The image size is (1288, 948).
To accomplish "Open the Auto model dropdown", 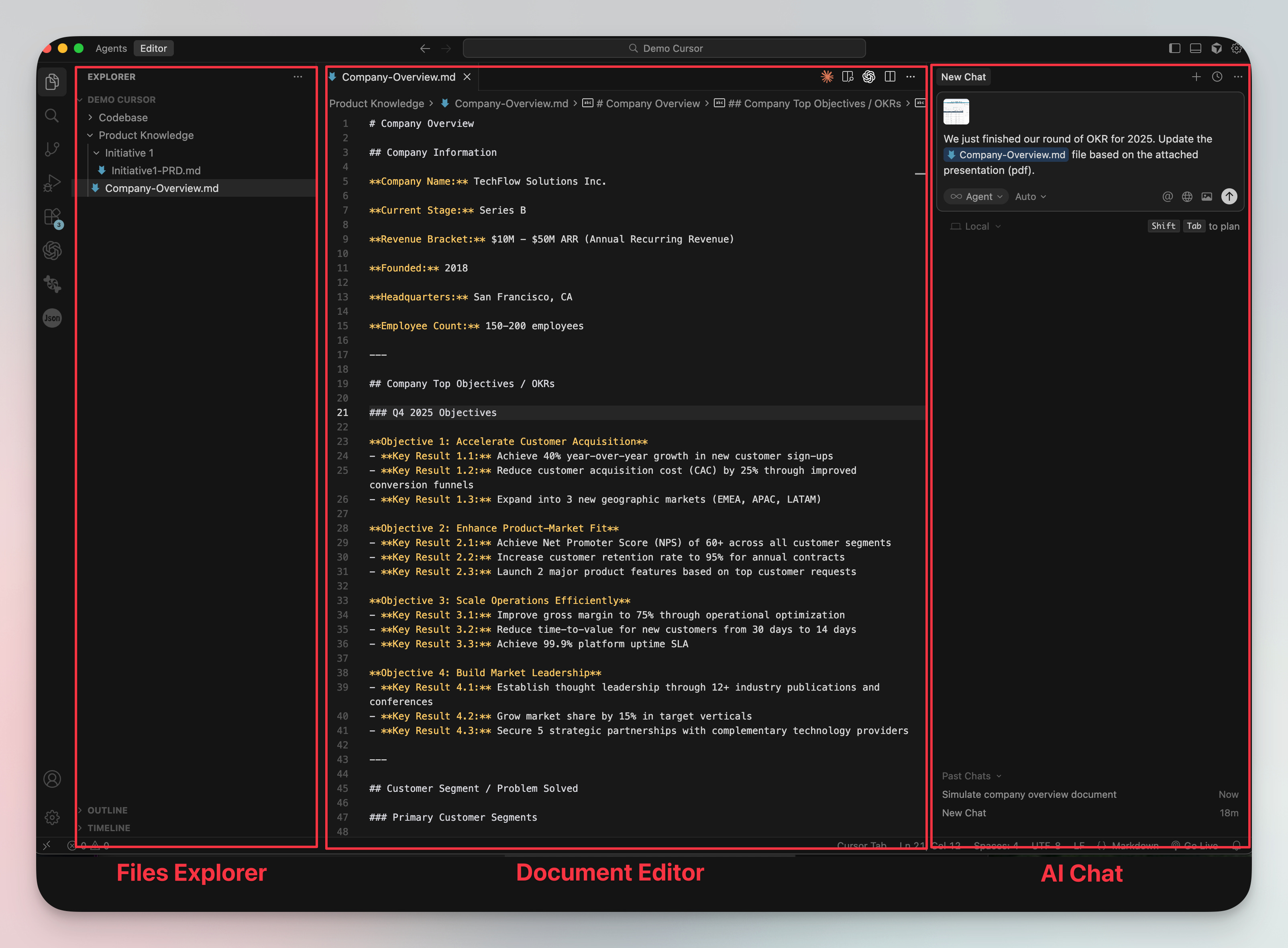I will click(1030, 196).
